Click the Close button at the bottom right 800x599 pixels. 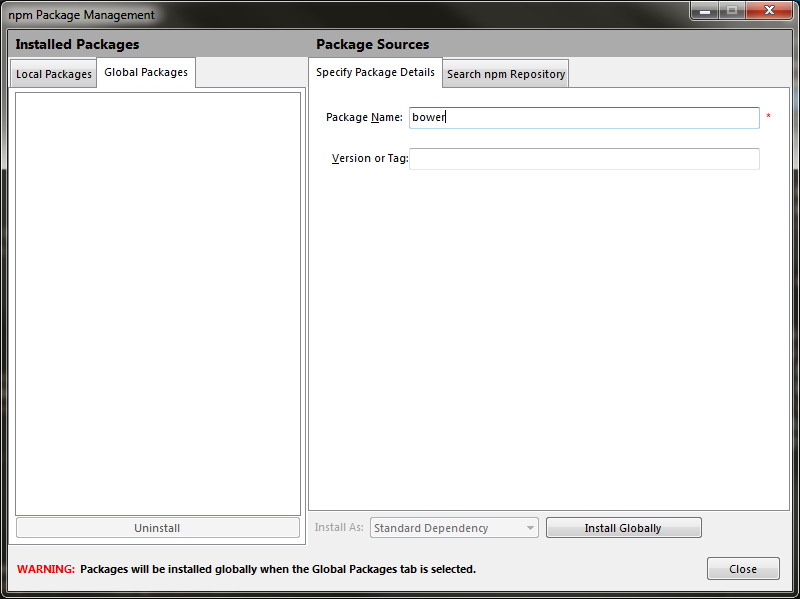[x=743, y=568]
